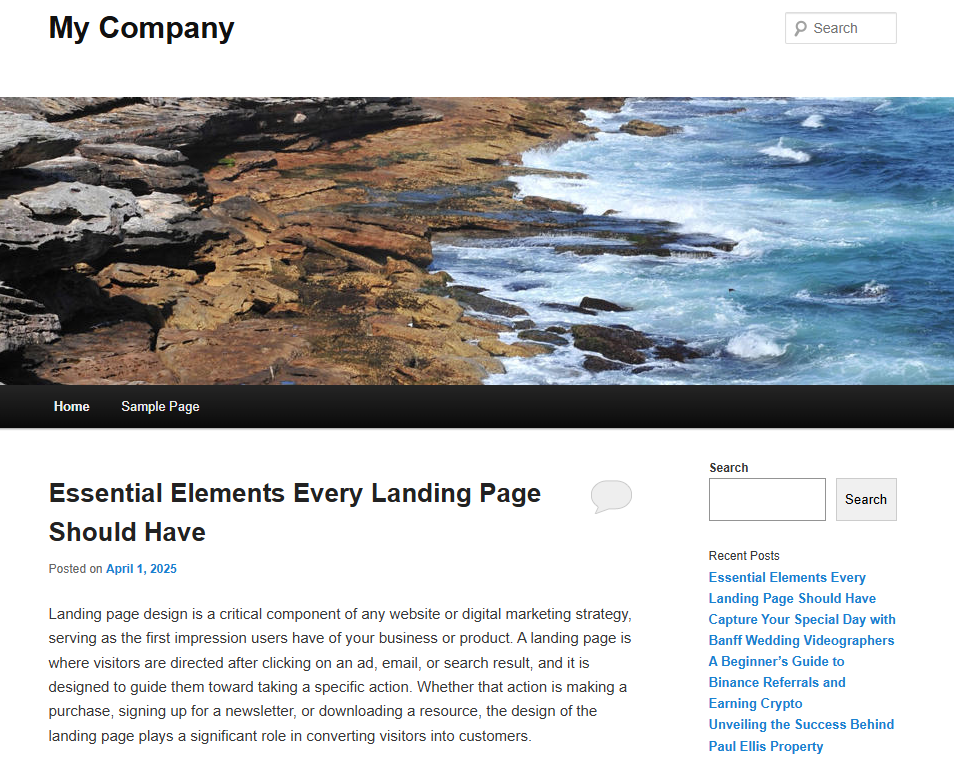Click the sidebar Search button
Screen dimensions: 954x757
pyautogui.click(x=866, y=500)
